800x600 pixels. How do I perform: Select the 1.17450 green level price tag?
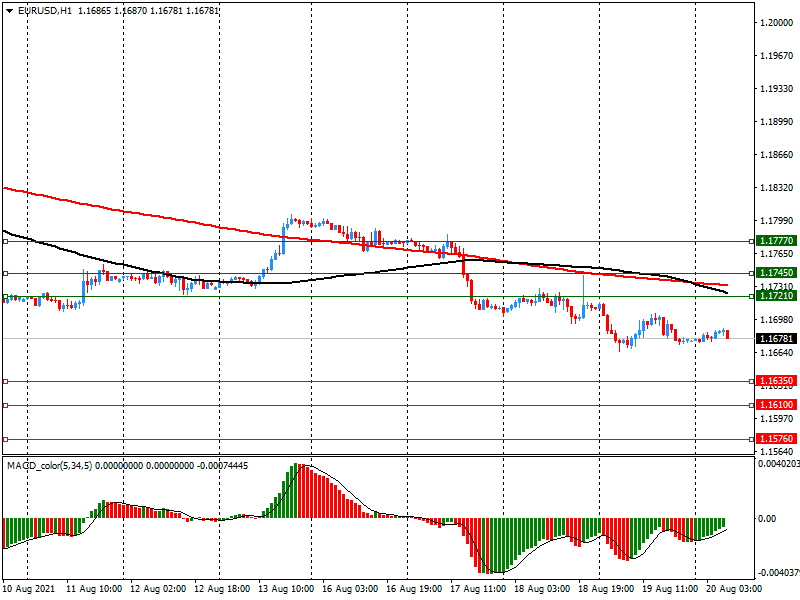tap(776, 273)
